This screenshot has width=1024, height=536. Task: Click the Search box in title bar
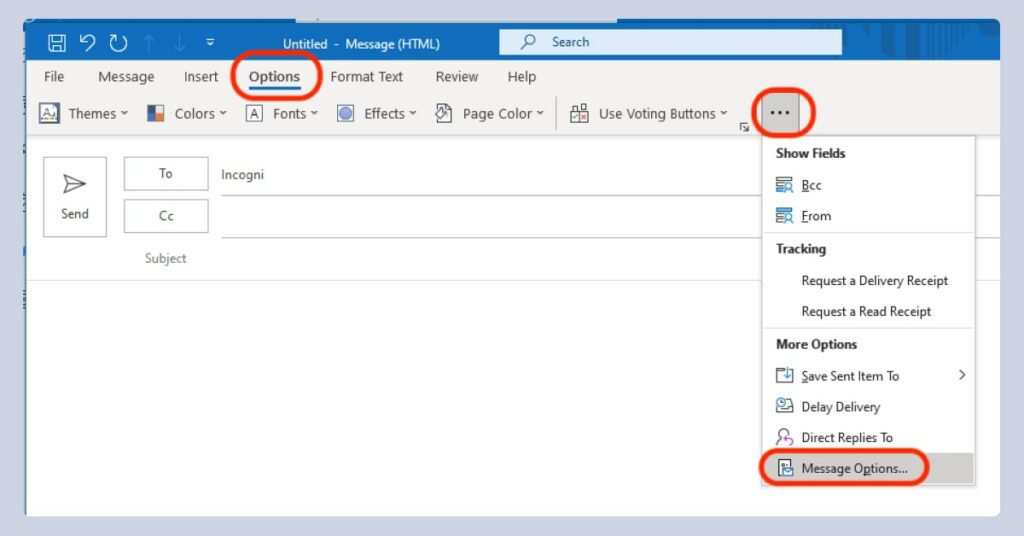[670, 42]
